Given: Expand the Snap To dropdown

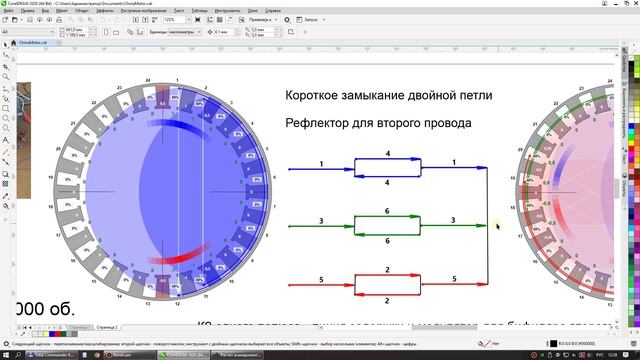Looking at the screenshot, I should coord(276,20).
